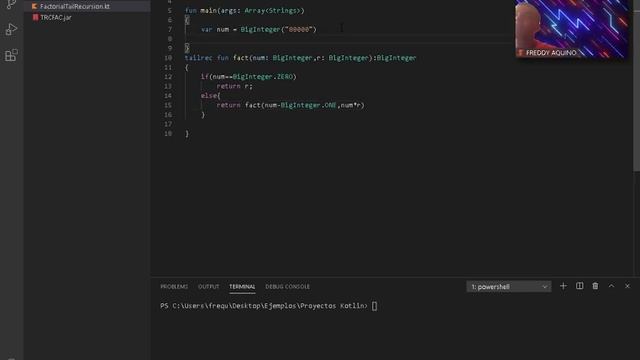
Task: Open the Run and Debug view
Action: [11, 29]
